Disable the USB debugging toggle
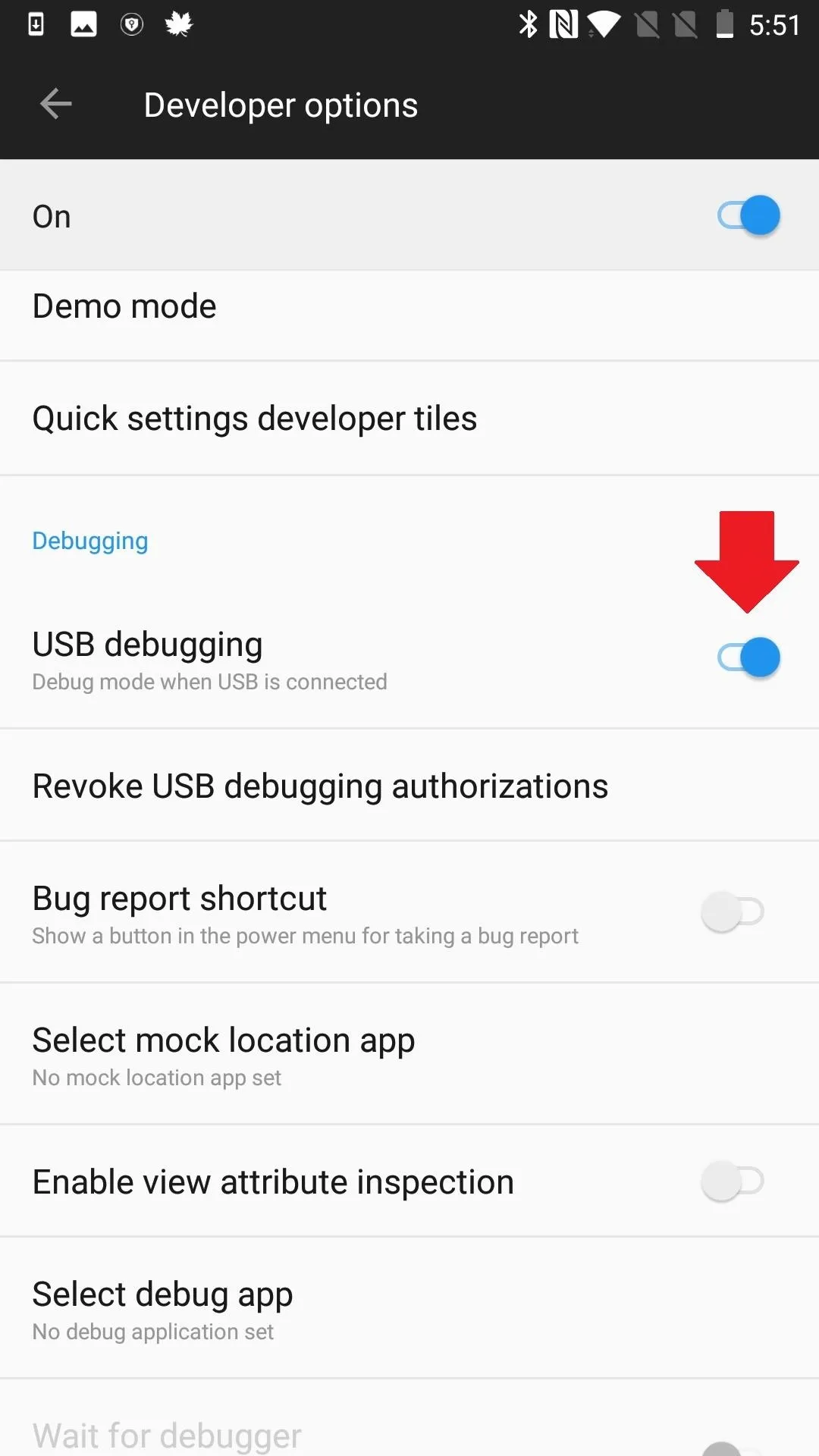 (x=748, y=657)
